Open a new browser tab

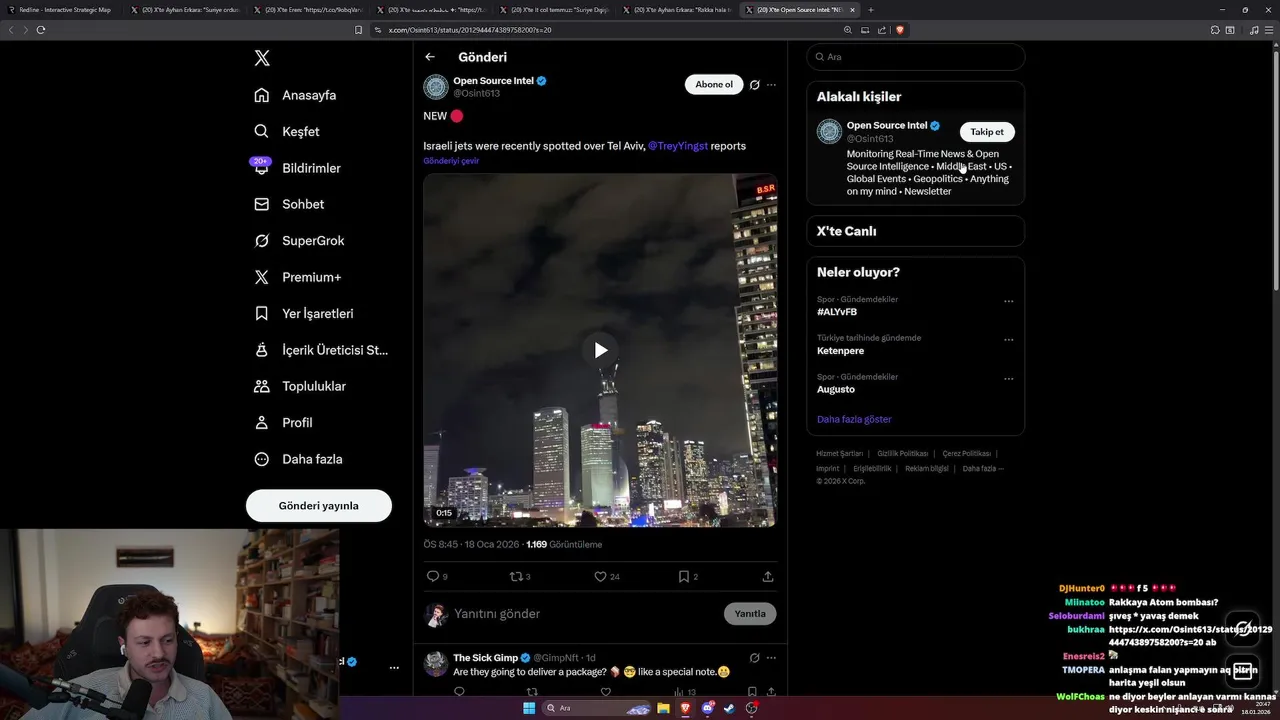pyautogui.click(x=870, y=10)
